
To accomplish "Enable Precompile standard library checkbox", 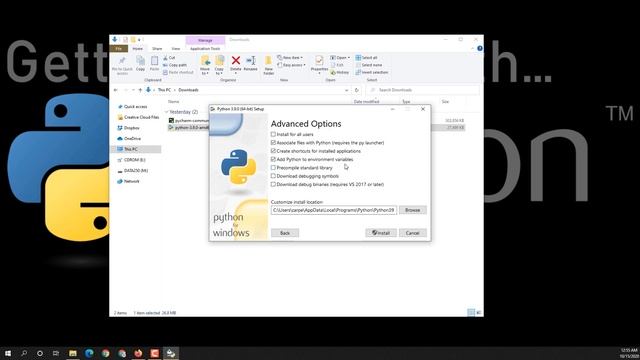I will click(x=273, y=168).
